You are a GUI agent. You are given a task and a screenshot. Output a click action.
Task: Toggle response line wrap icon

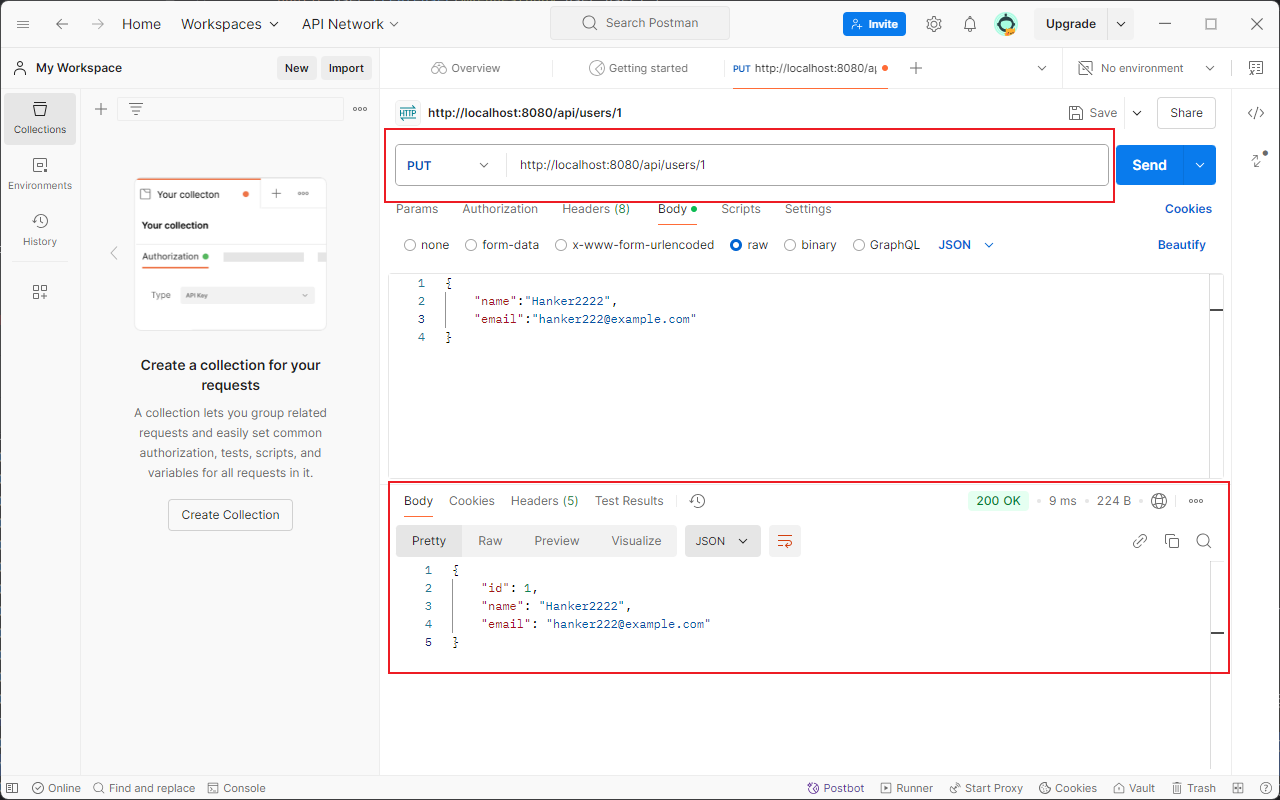785,541
